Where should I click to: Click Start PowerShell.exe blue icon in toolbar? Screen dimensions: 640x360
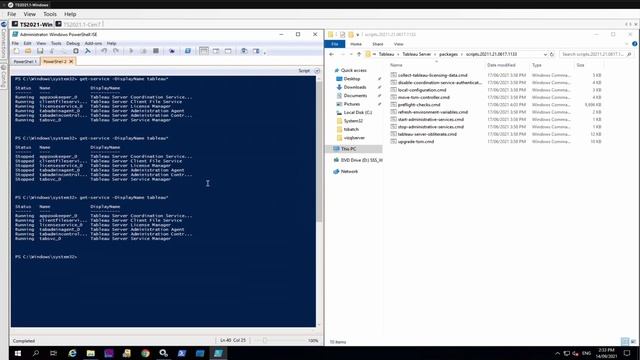pos(188,51)
